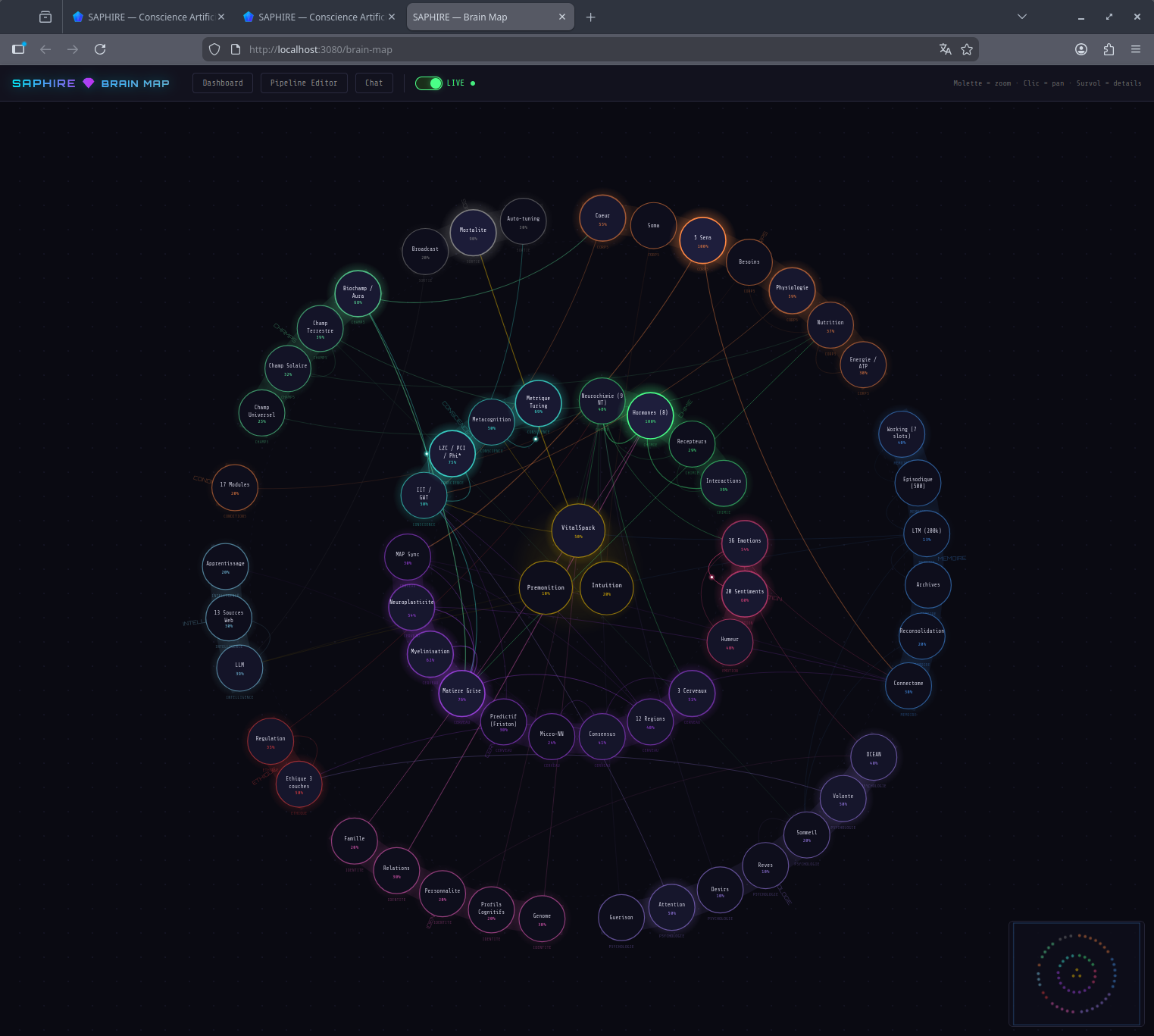
Task: Click the translate page icon
Action: click(x=945, y=49)
